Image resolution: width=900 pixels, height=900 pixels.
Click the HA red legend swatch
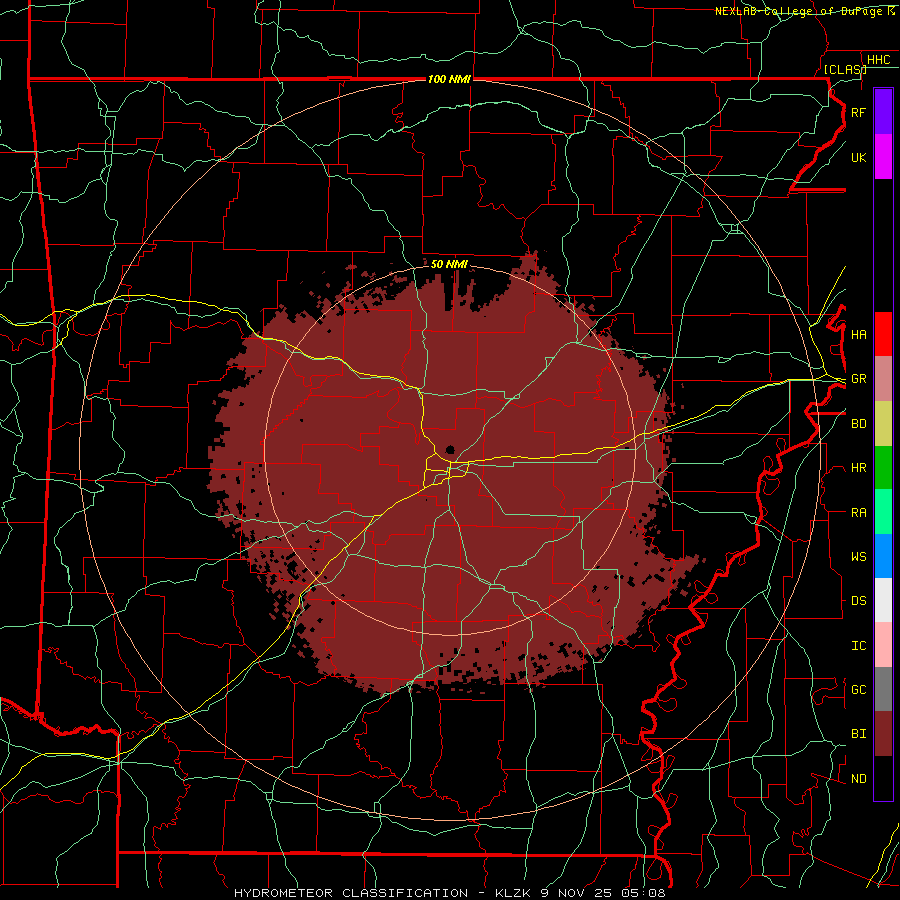[x=883, y=334]
